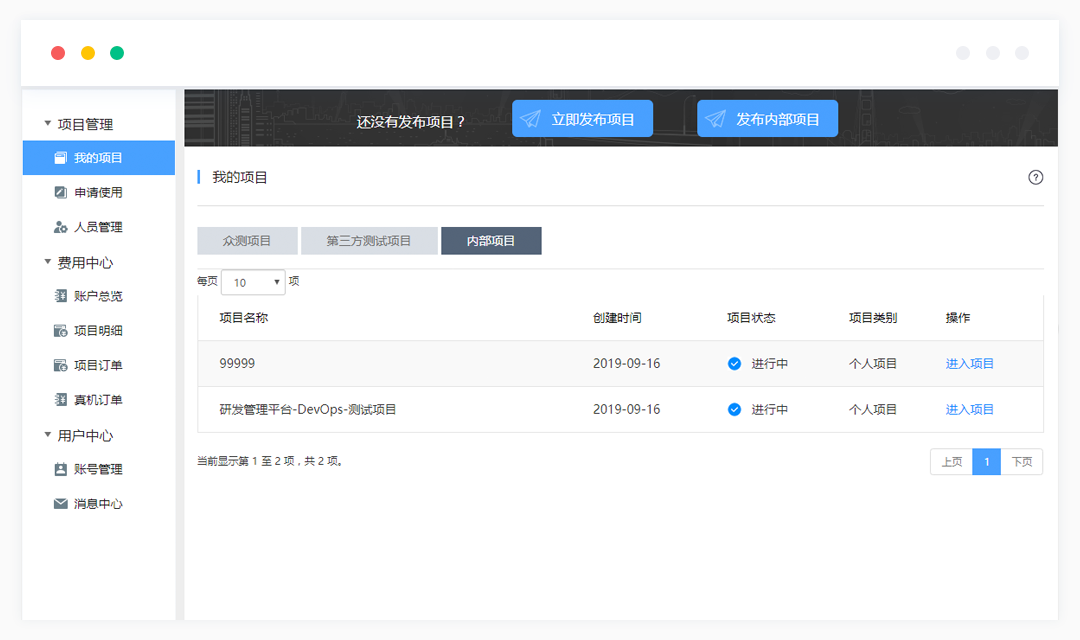
Task: Collapse the 项目管理 menu section
Action: click(47, 124)
